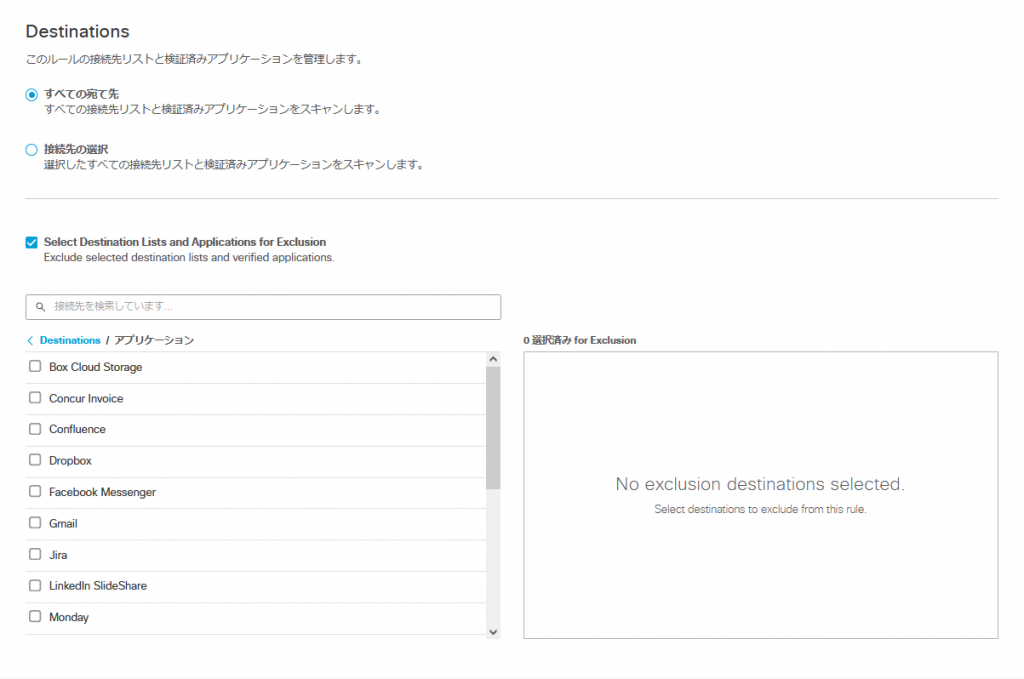The height and width of the screenshot is (679, 1024).
Task: Click the No exclusion destinations selected message
Action: pyautogui.click(x=760, y=484)
